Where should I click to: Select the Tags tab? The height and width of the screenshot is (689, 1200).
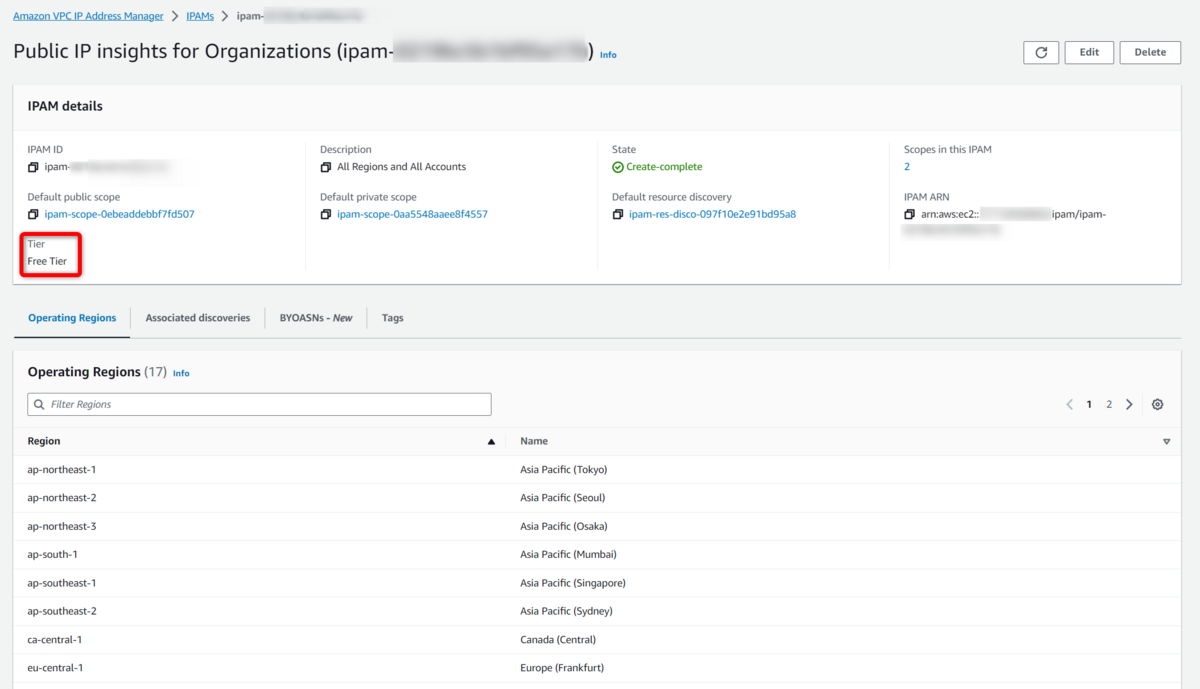[x=393, y=318]
